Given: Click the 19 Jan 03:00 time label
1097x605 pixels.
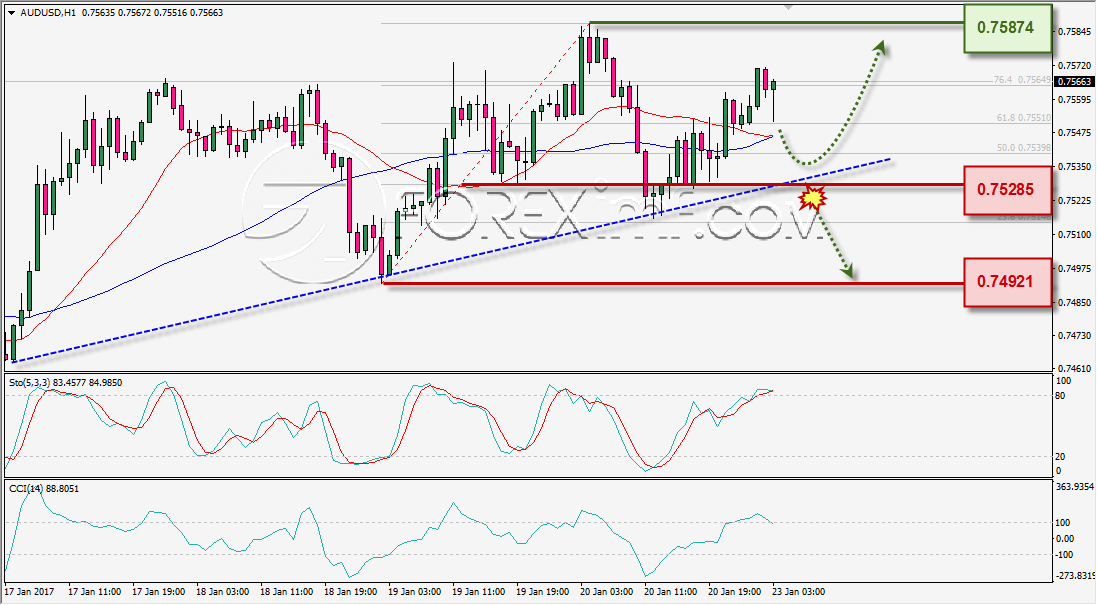Looking at the screenshot, I should coord(415,592).
